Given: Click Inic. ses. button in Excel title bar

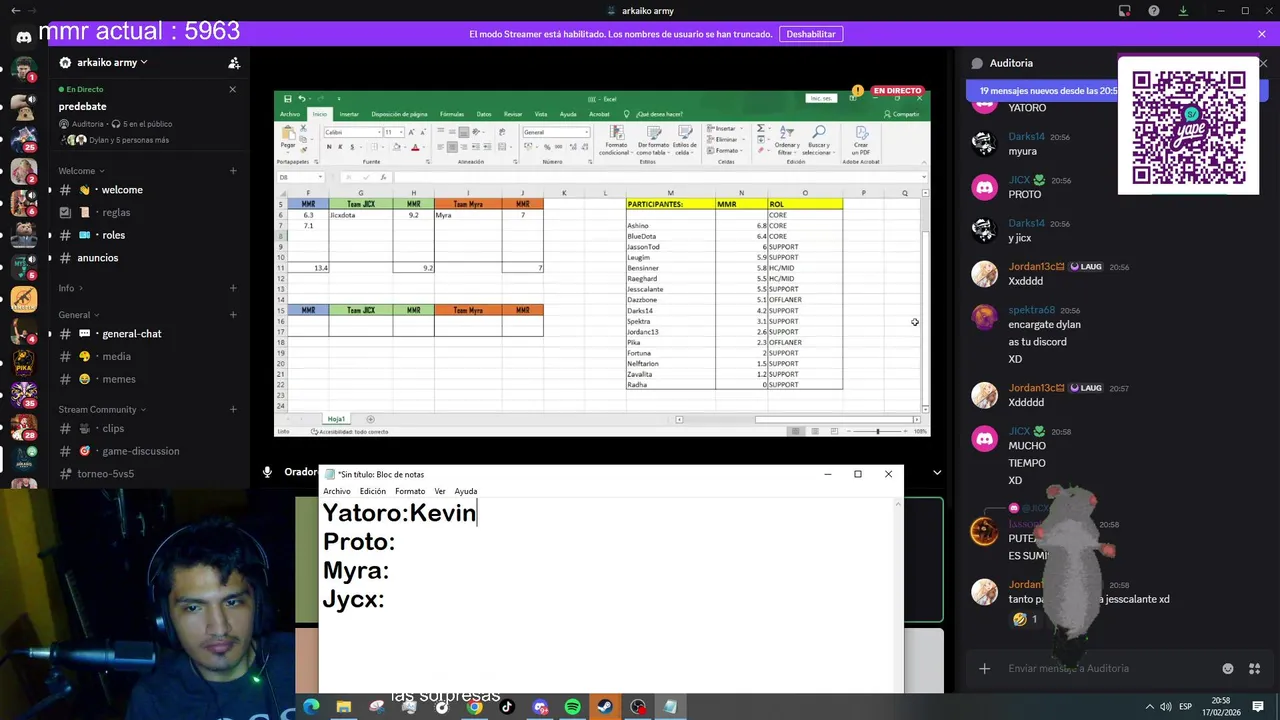Looking at the screenshot, I should coord(821,98).
